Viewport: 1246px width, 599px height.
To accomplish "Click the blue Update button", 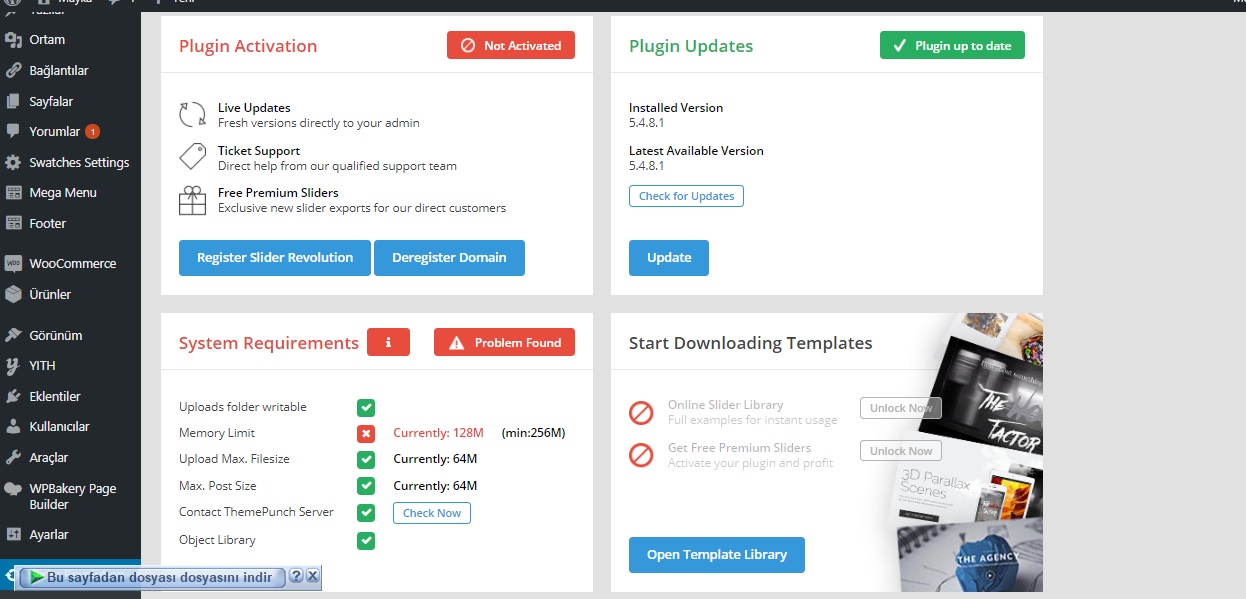I will click(x=669, y=257).
